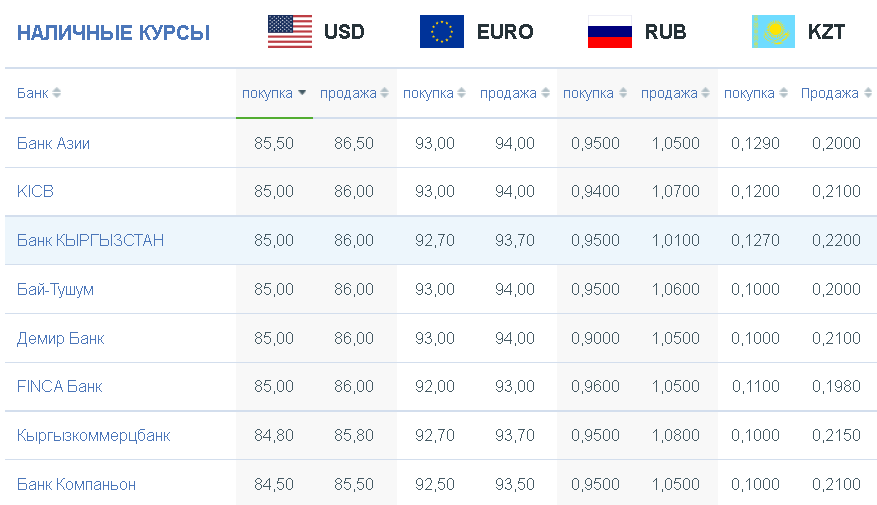Viewport: 877px width, 505px height.
Task: Click the Kazakhstan flag icon
Action: [774, 31]
